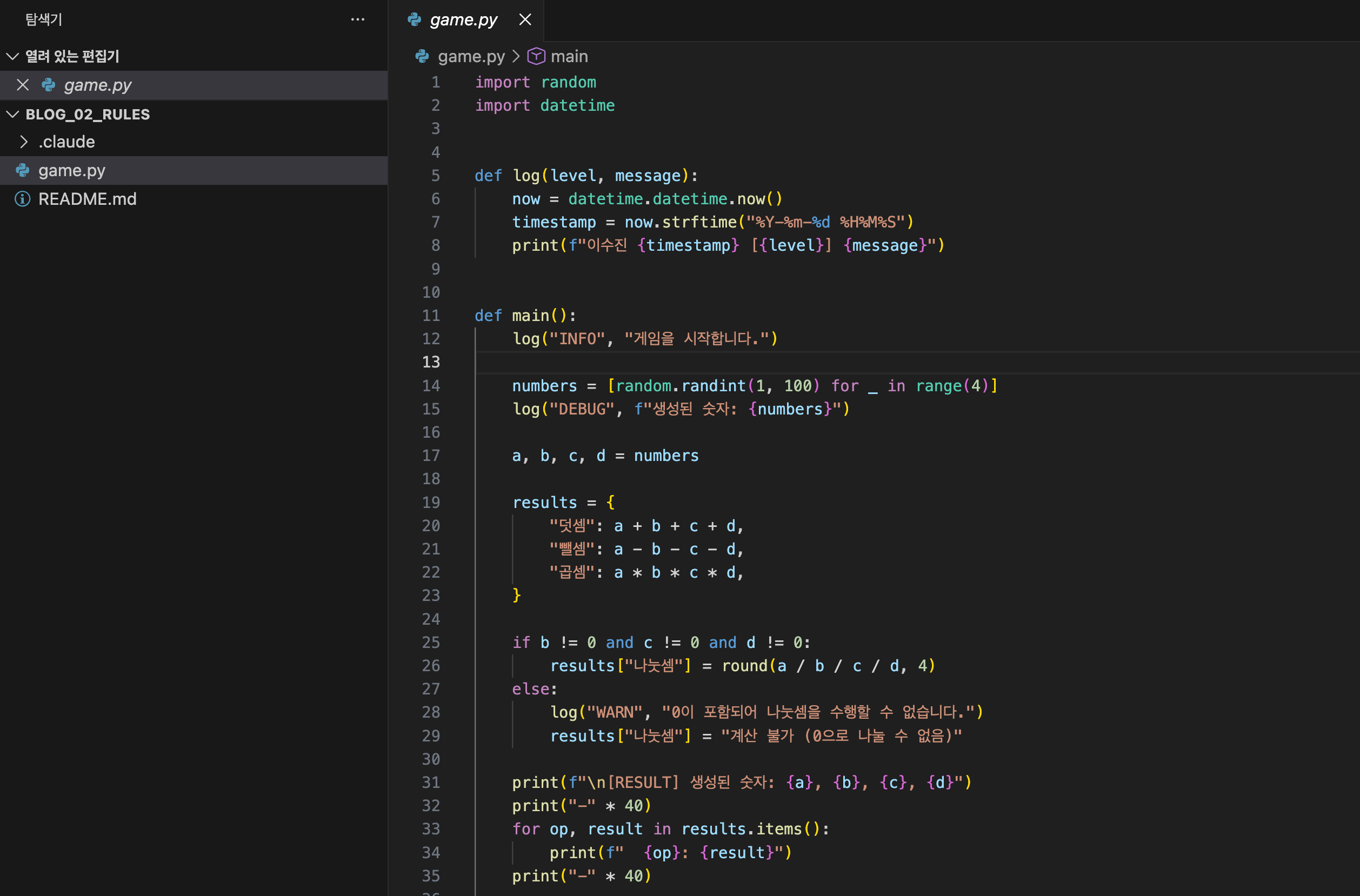Viewport: 1360px width, 896px height.
Task: Click the game.py breadcrumb item
Action: [x=471, y=56]
